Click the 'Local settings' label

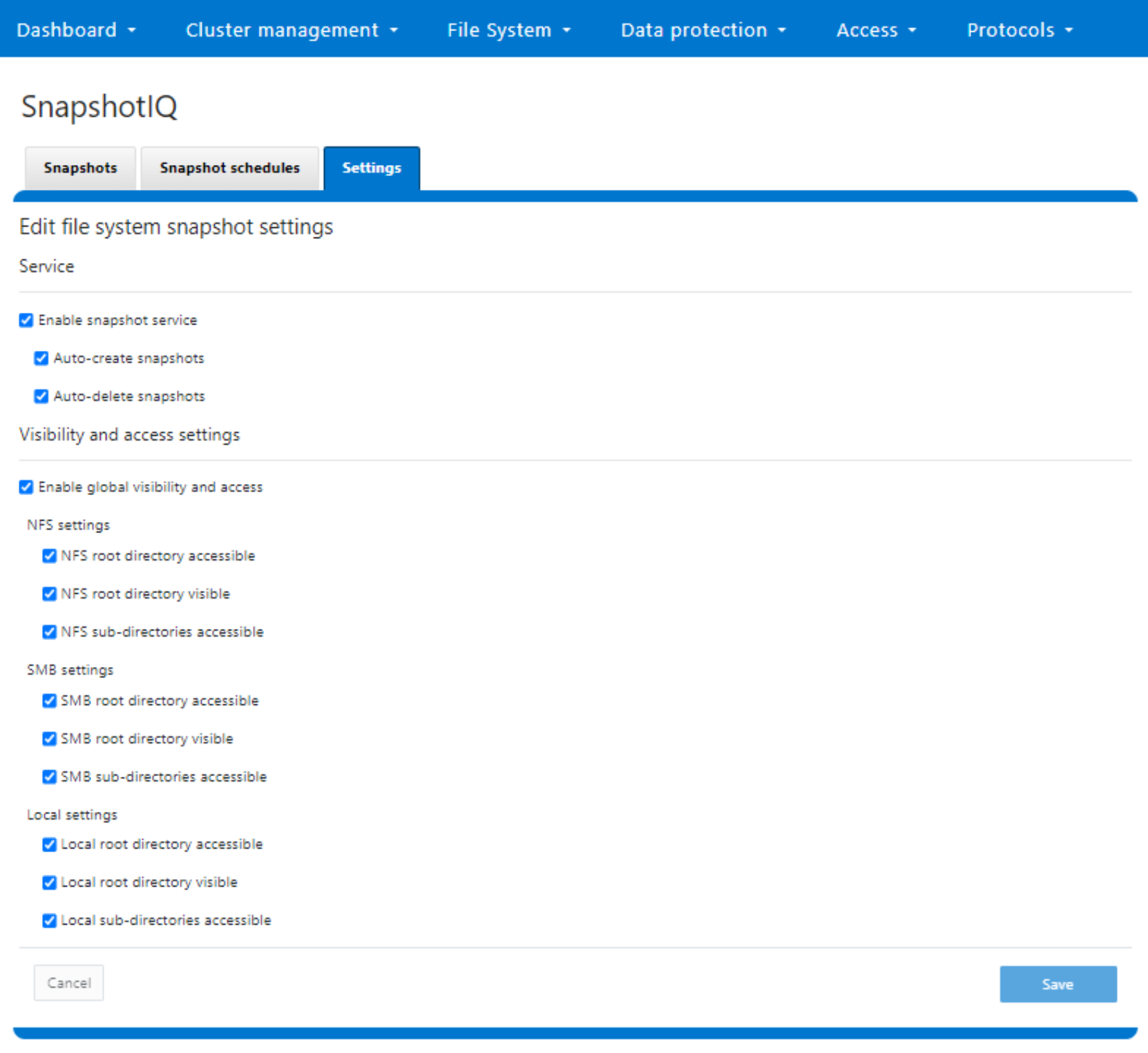point(72,815)
